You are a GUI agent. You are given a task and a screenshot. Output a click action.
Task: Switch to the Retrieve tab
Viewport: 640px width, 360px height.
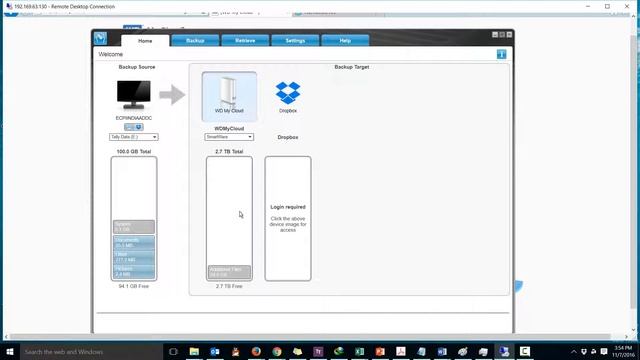pyautogui.click(x=245, y=40)
